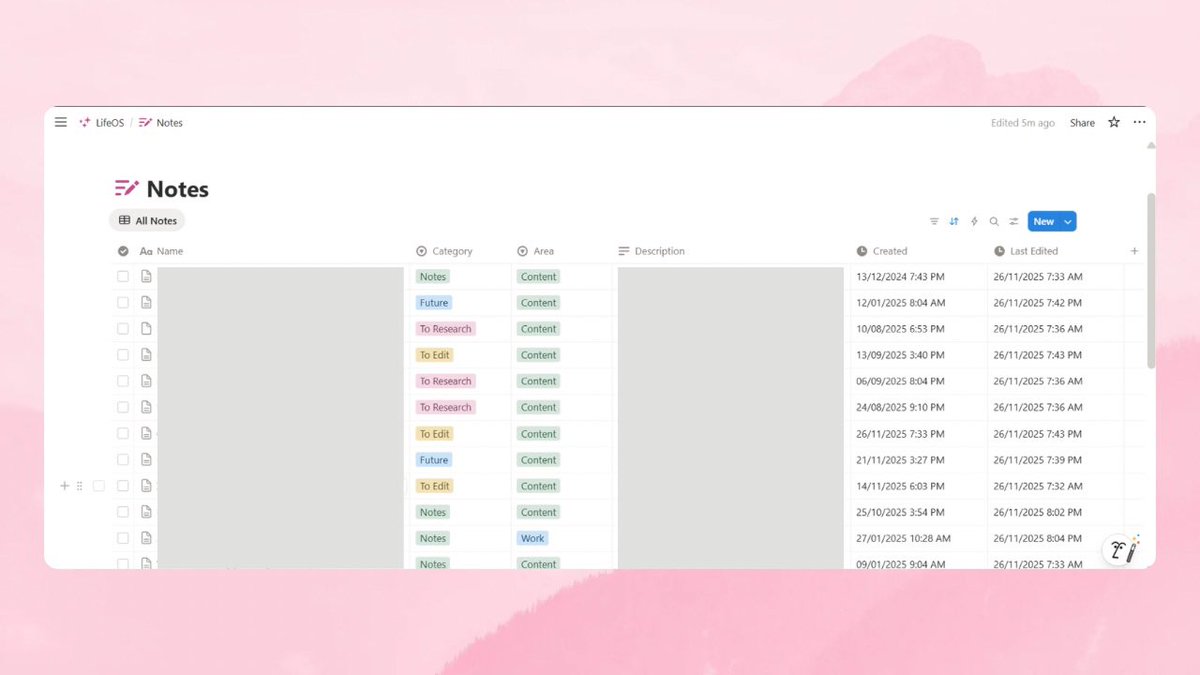Open the sort options icon
1200x675 pixels.
tap(954, 221)
